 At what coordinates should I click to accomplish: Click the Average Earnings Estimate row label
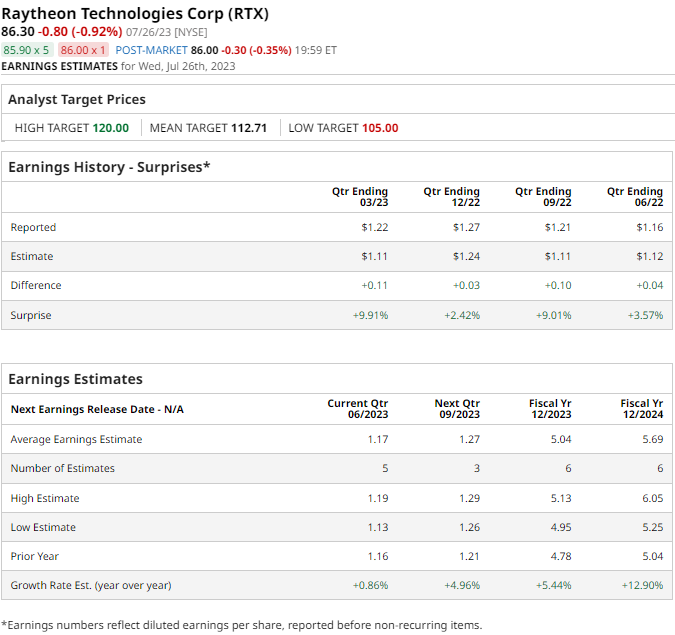point(76,439)
